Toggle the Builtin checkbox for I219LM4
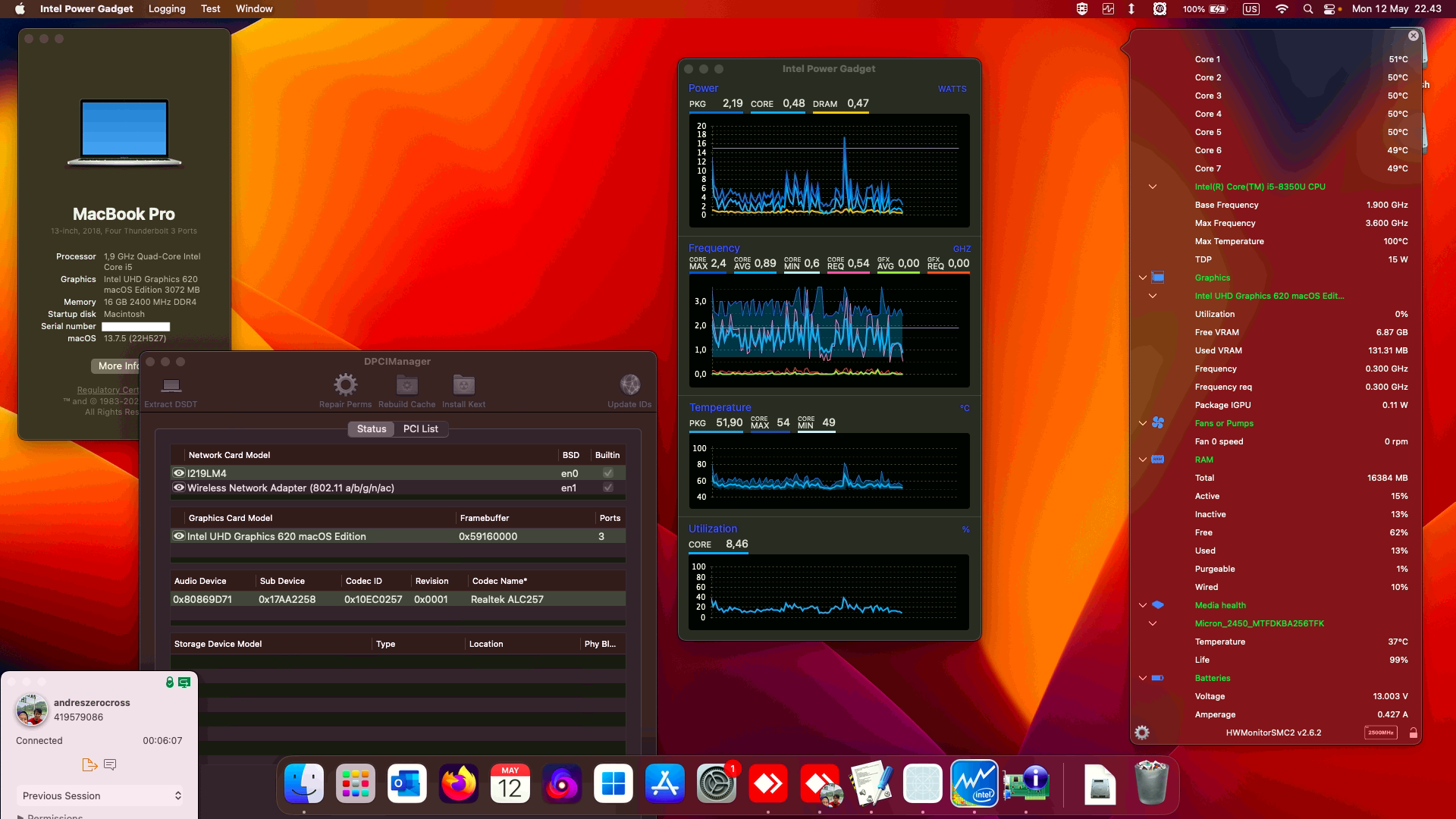1456x819 pixels. pos(607,472)
